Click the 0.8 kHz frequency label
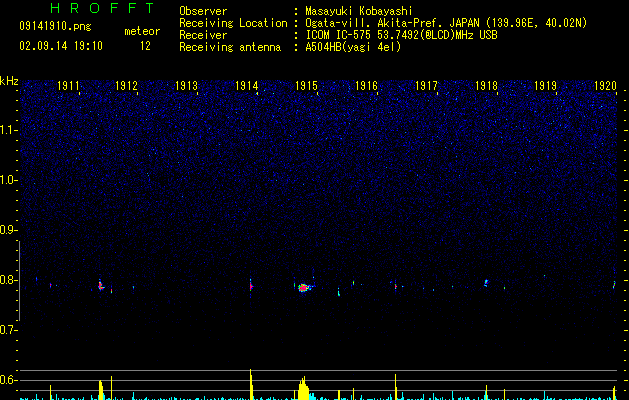Image resolution: width=629 pixels, height=400 pixels. pyautogui.click(x=8, y=280)
